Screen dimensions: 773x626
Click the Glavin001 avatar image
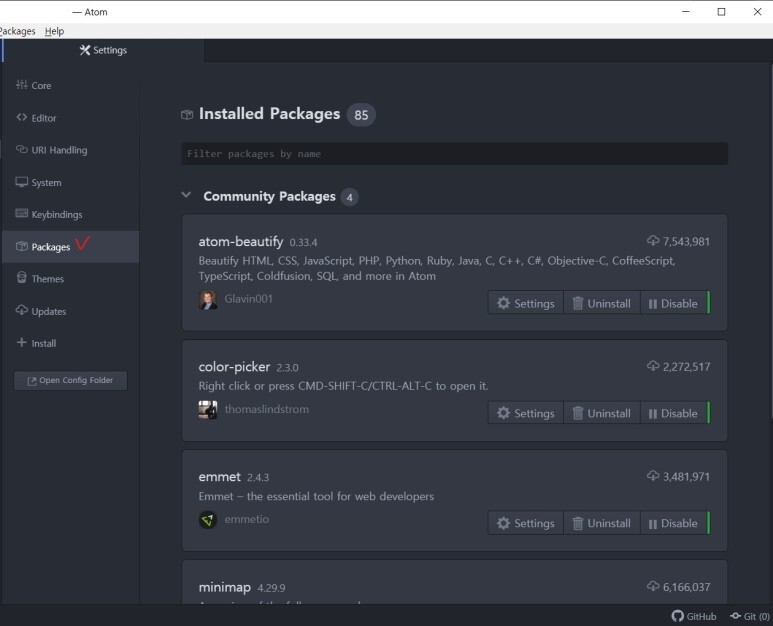(x=208, y=300)
